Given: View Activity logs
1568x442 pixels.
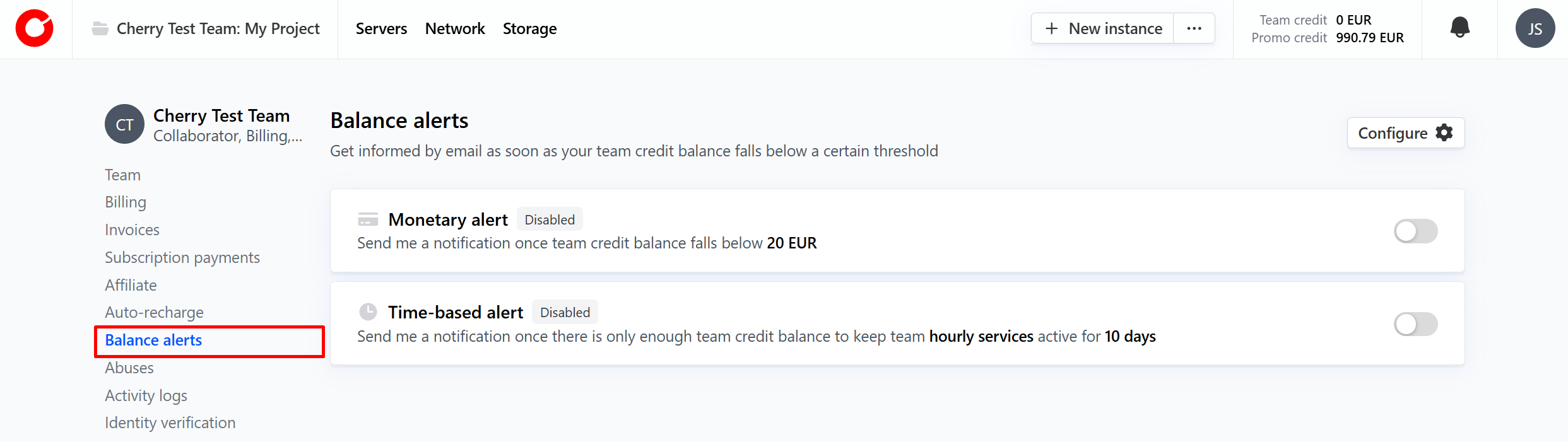Looking at the screenshot, I should (x=146, y=396).
